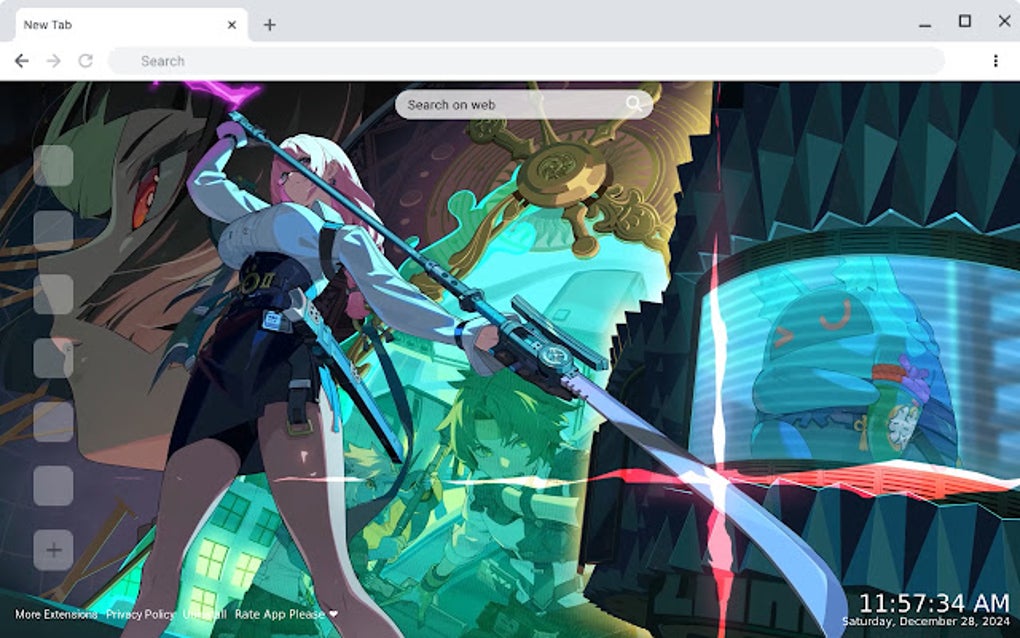Click the back navigation arrow
This screenshot has height=638, width=1020.
point(22,60)
